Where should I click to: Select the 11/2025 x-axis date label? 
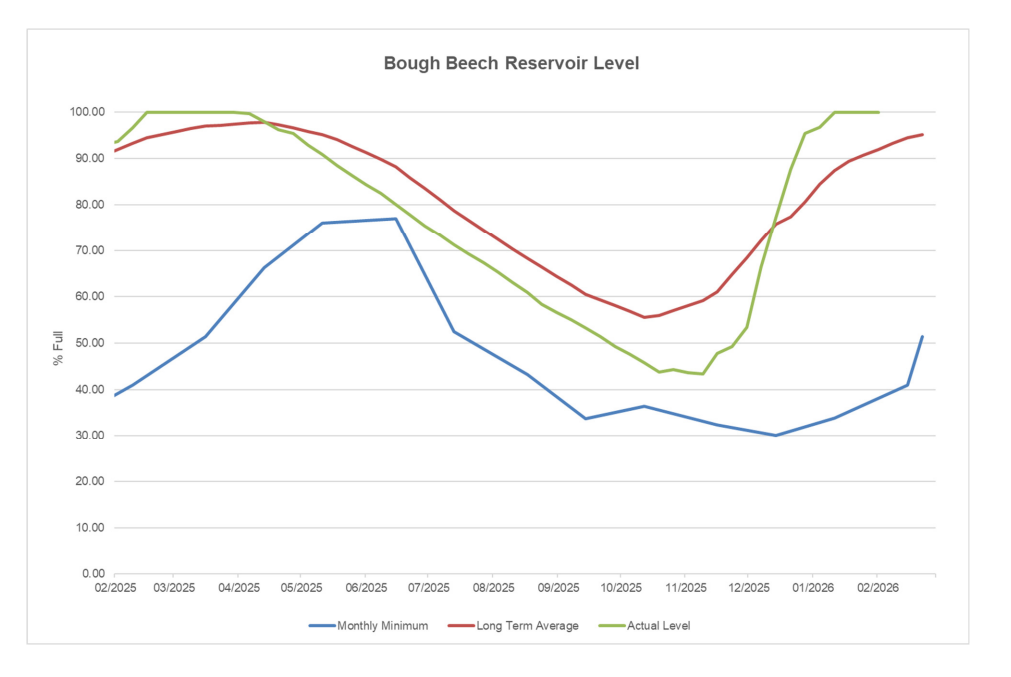click(686, 588)
